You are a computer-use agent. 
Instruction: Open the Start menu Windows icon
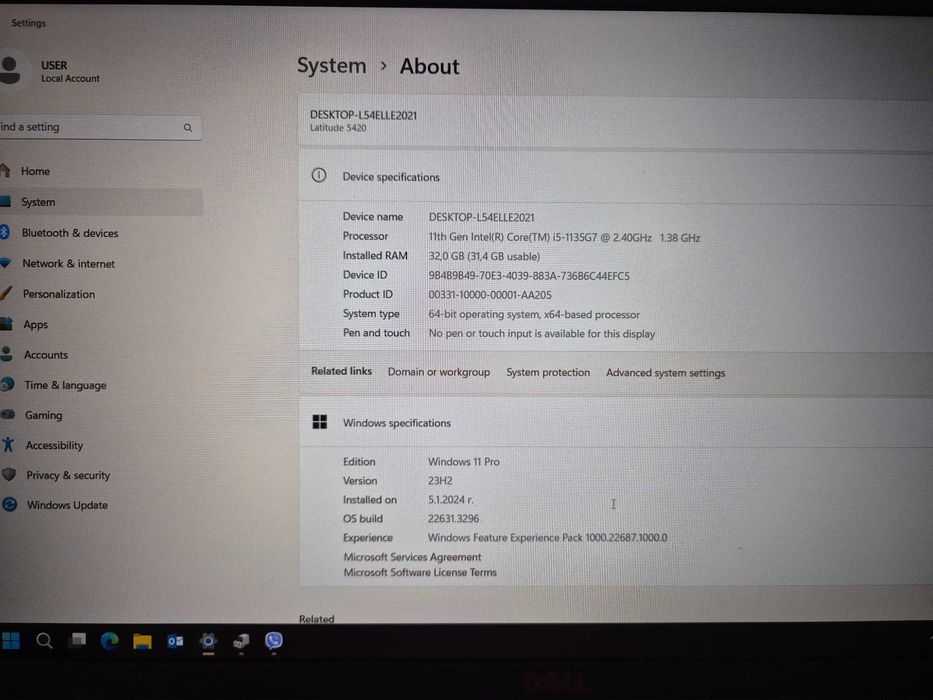coord(11,641)
